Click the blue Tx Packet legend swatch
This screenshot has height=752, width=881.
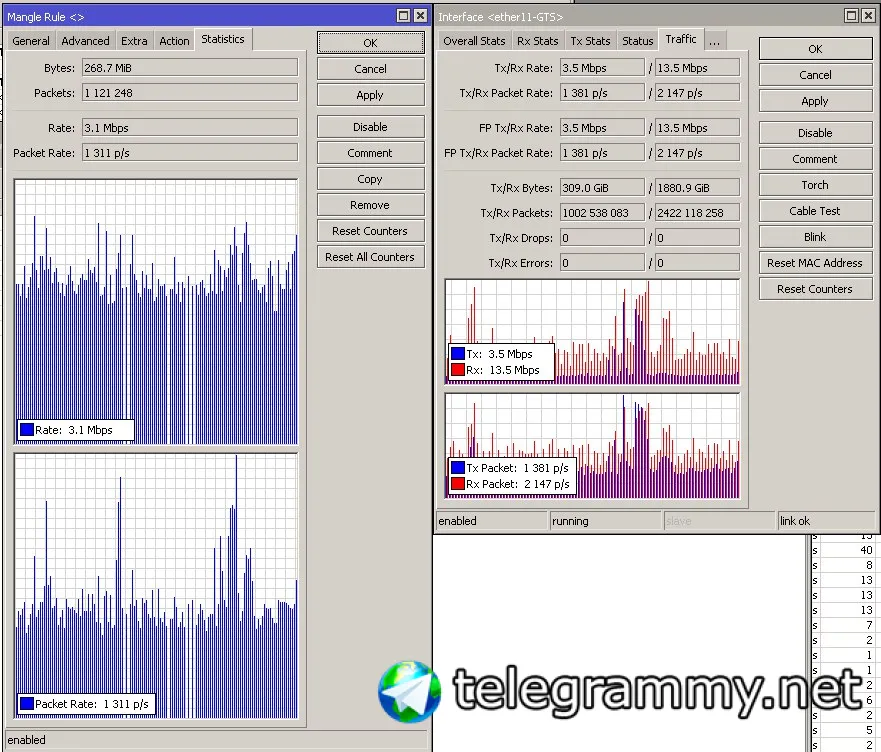point(458,468)
